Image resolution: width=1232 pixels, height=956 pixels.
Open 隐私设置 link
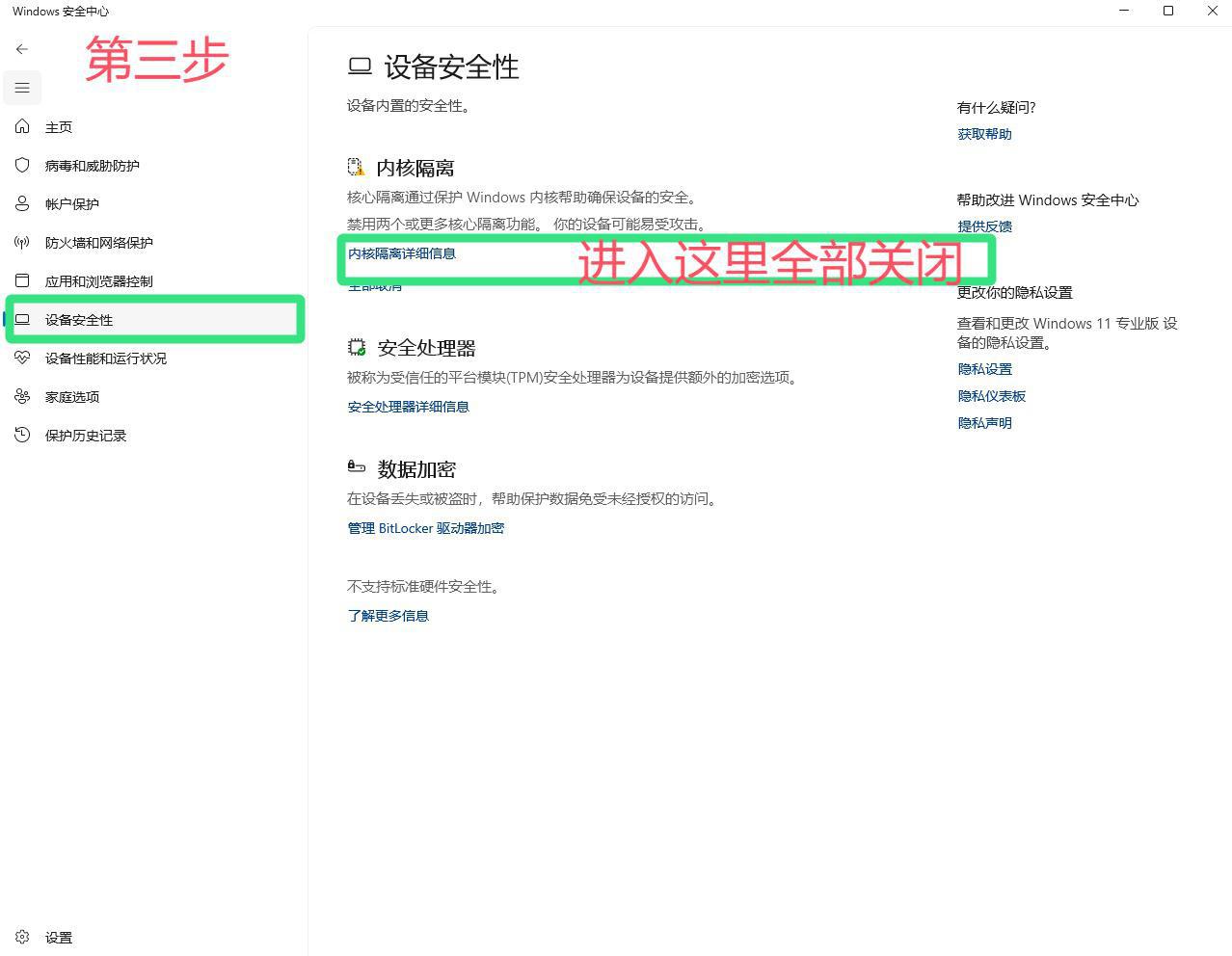pyautogui.click(x=985, y=369)
